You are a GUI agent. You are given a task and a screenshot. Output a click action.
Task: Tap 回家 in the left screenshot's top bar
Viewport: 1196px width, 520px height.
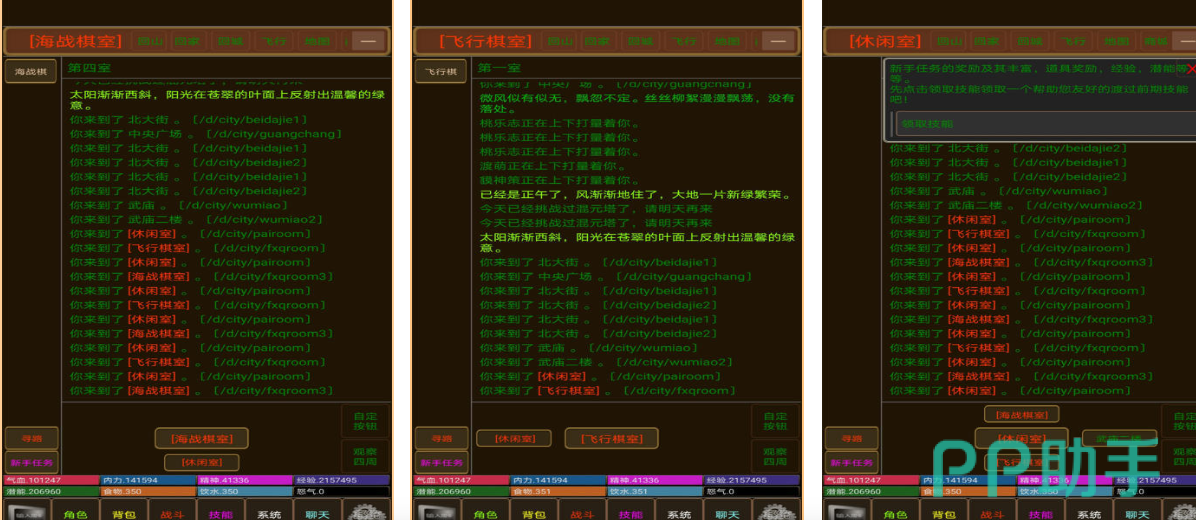pos(188,41)
